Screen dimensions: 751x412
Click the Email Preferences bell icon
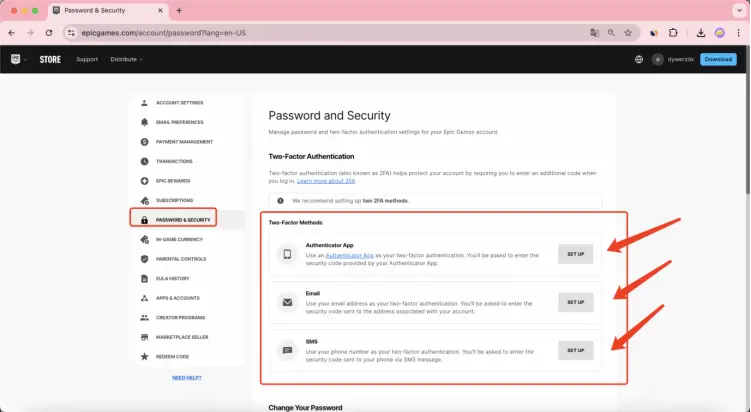pyautogui.click(x=144, y=122)
